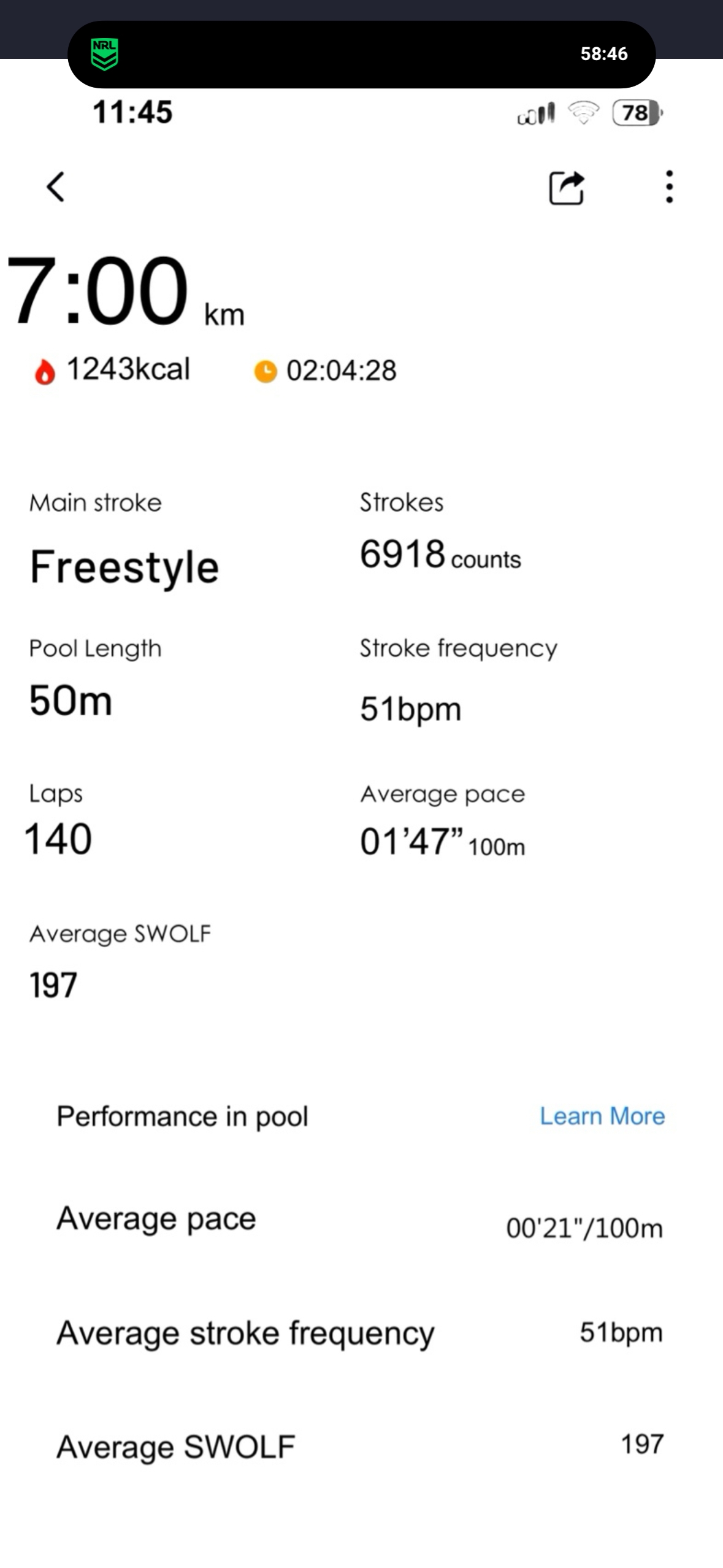This screenshot has height=1568, width=723.
Task: Tap the Laps value 140
Action: point(58,839)
